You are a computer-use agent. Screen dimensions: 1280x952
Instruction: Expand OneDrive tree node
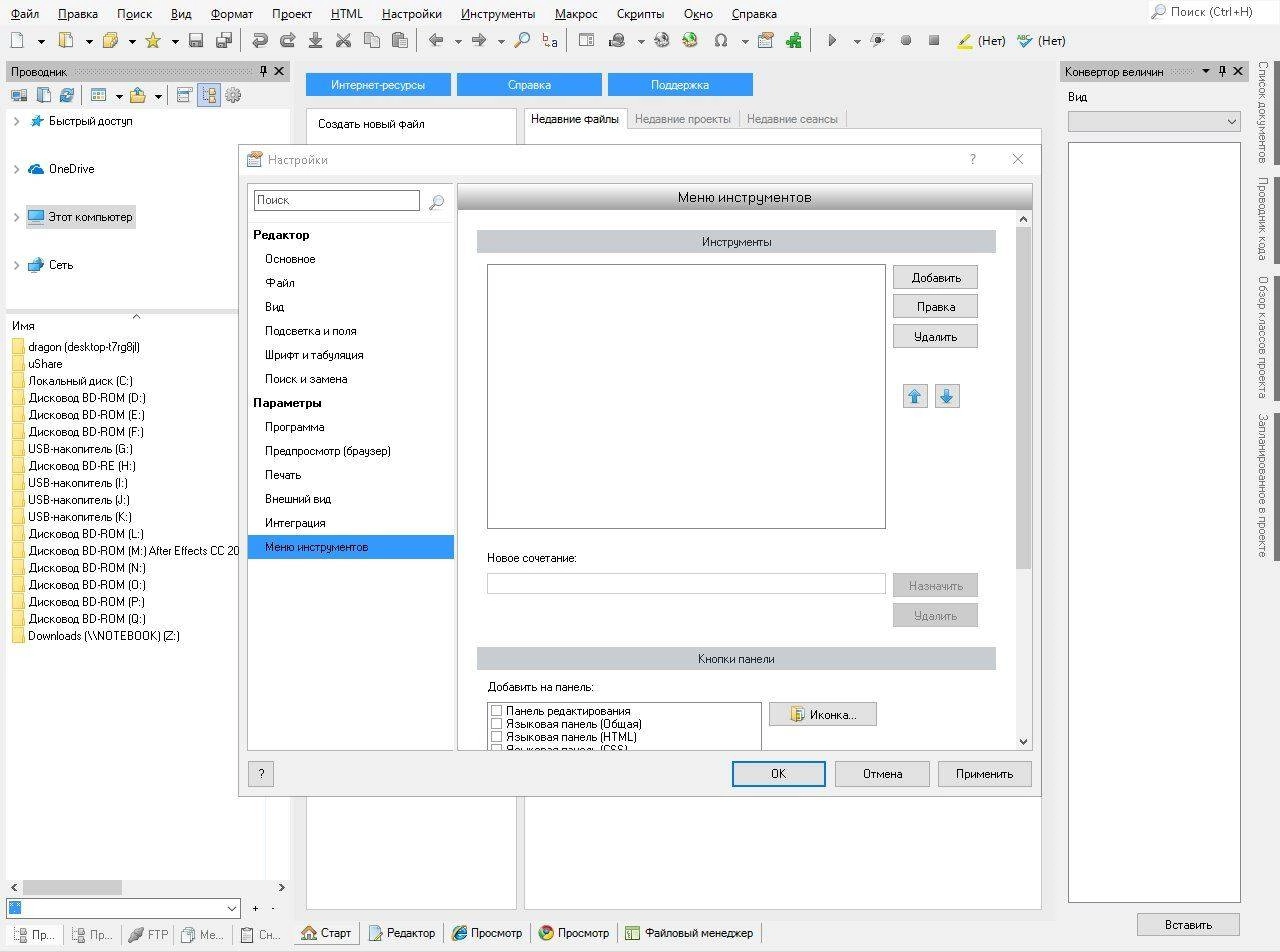(x=16, y=169)
